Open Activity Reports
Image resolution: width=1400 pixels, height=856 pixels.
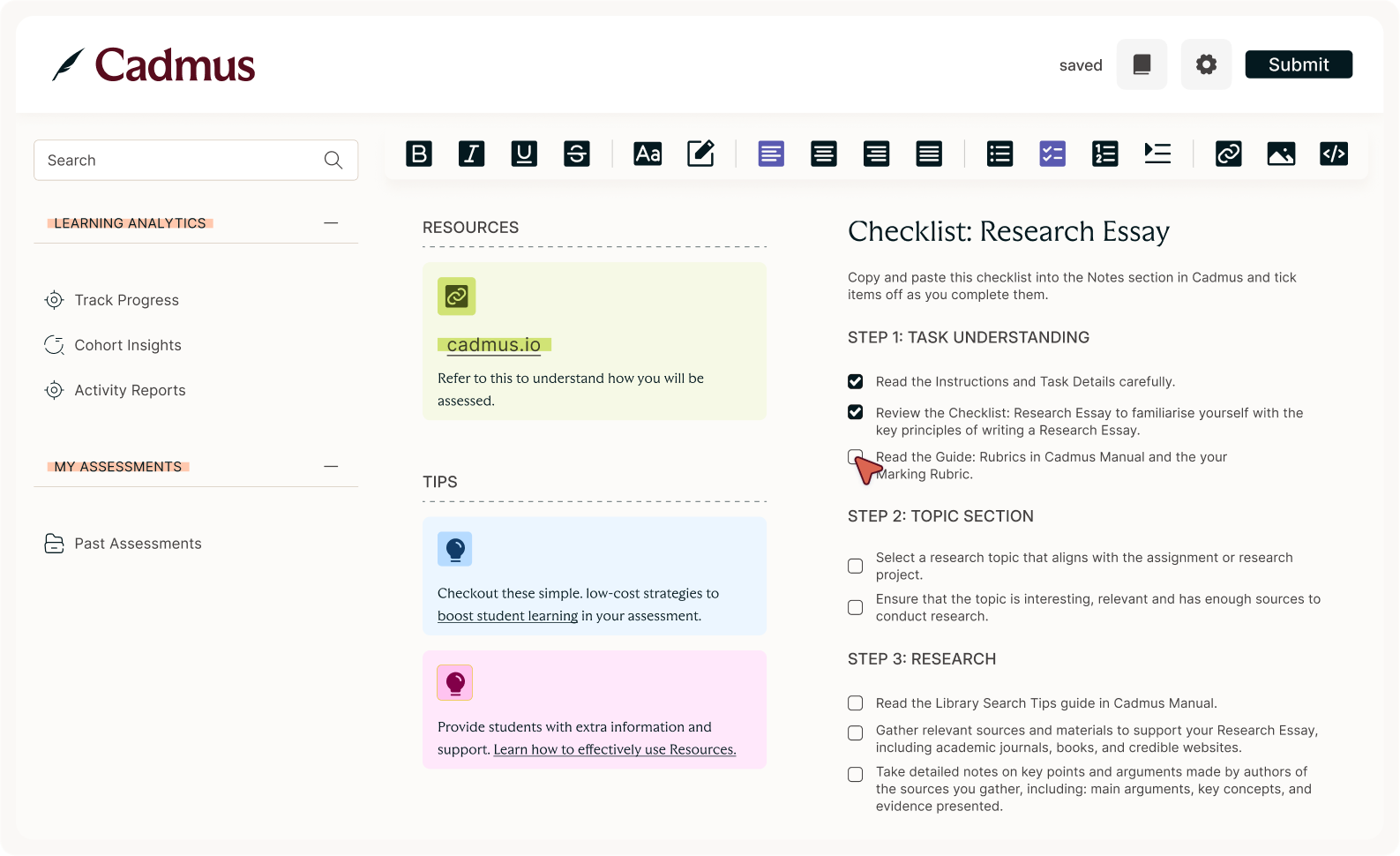(116, 390)
